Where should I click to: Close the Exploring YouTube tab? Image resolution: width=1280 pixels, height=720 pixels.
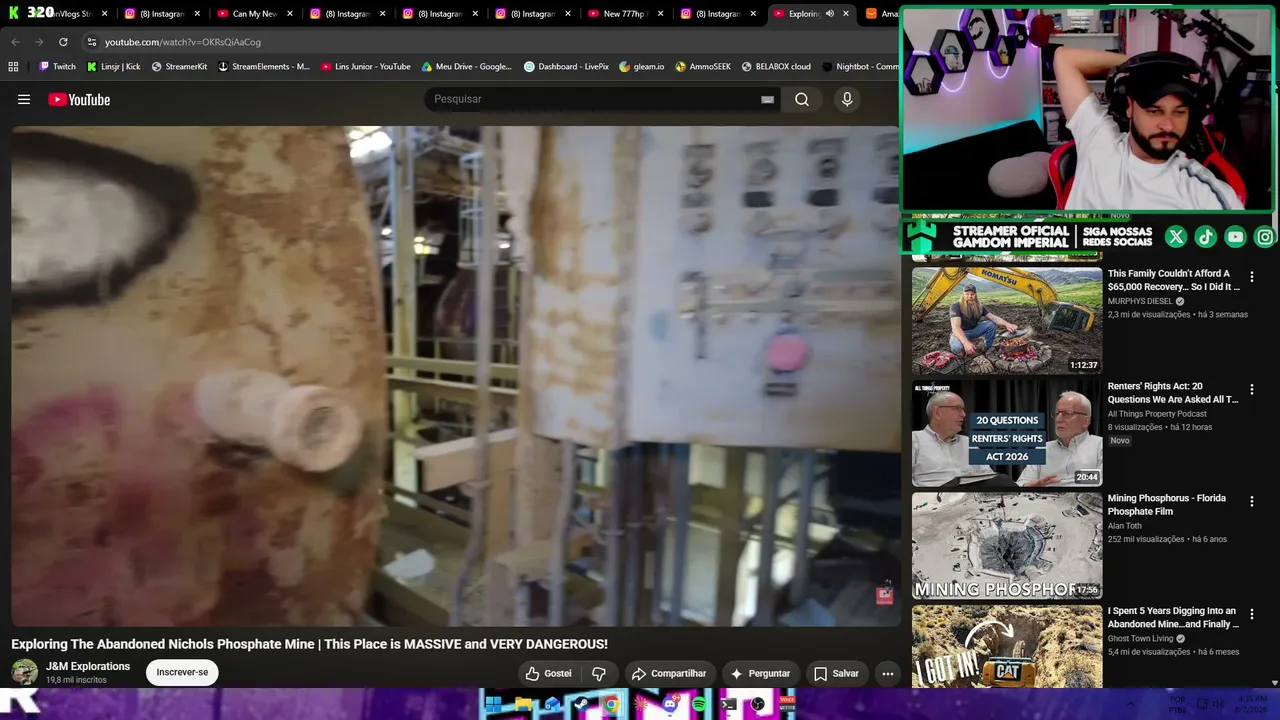pos(846,14)
